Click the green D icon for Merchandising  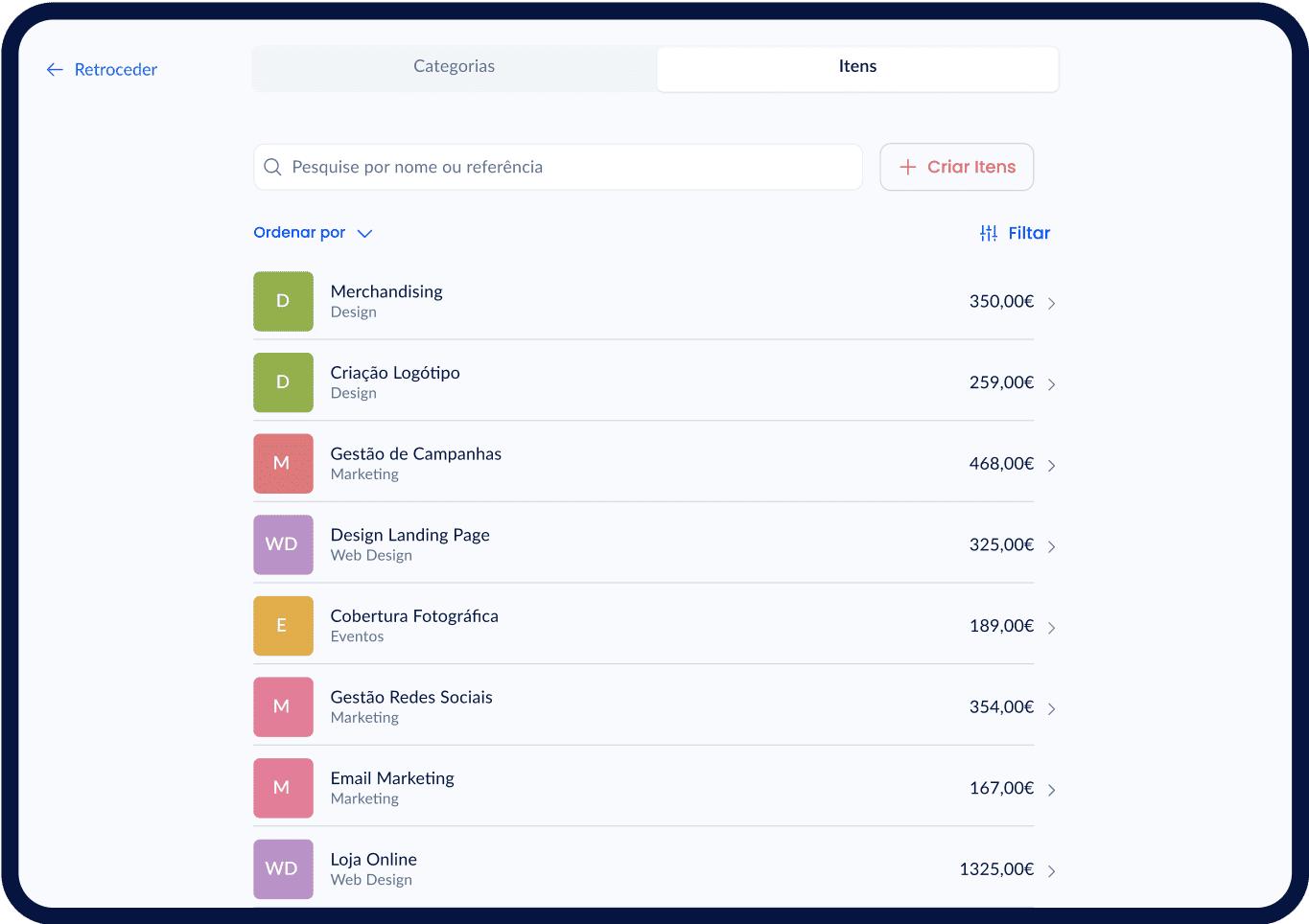tap(283, 301)
